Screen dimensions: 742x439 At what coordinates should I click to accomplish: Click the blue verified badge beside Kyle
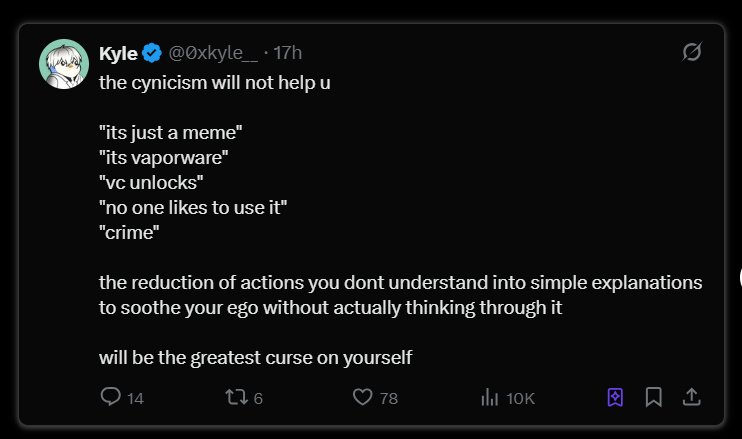click(152, 52)
